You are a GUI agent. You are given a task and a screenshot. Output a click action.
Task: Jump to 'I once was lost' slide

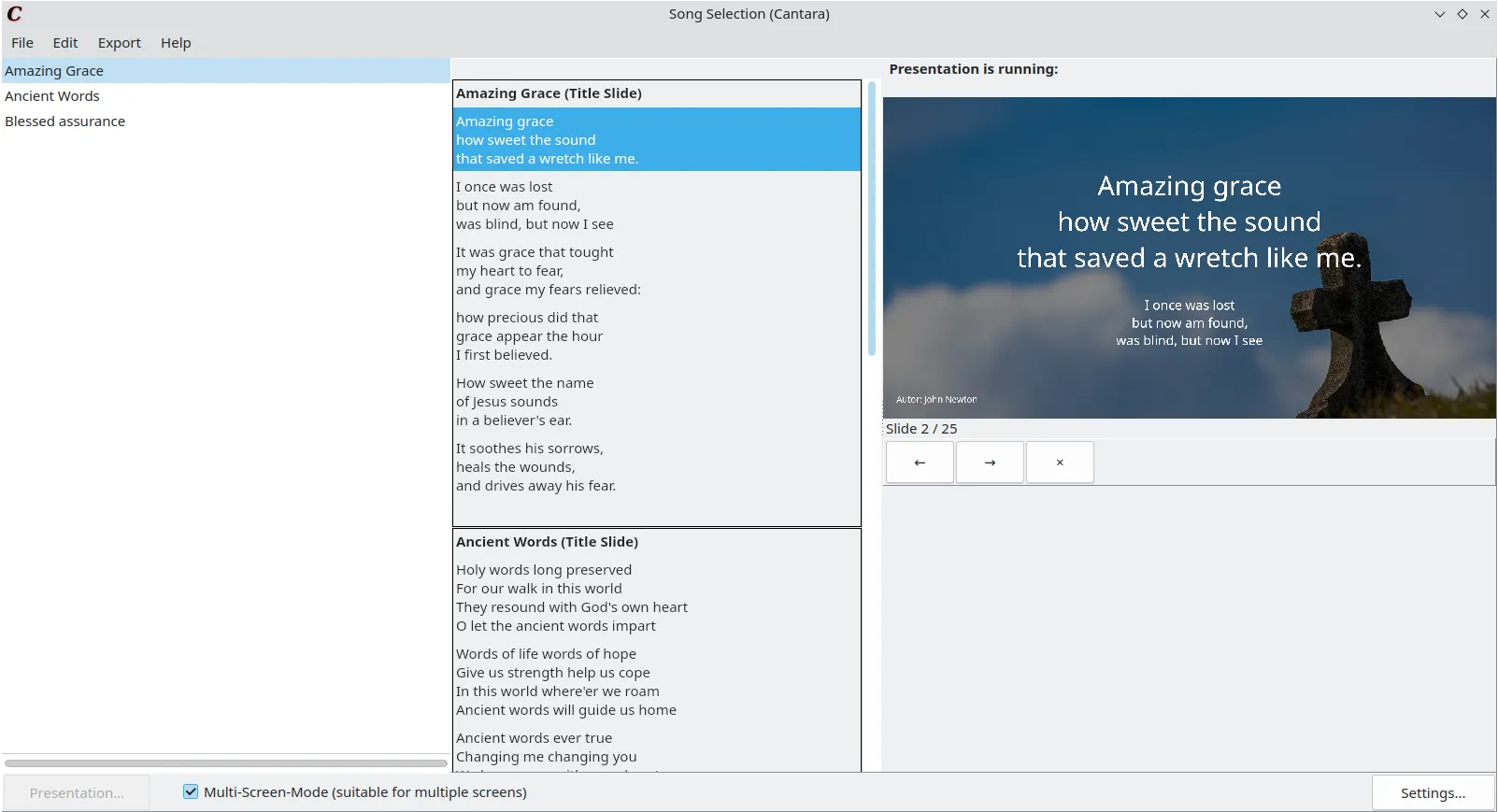(656, 206)
